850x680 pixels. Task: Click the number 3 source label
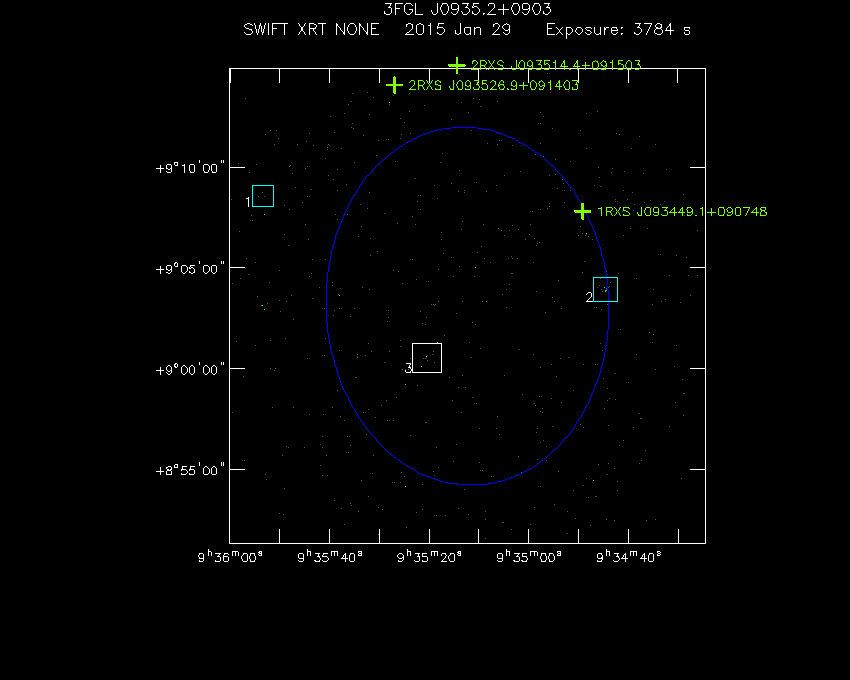click(409, 368)
